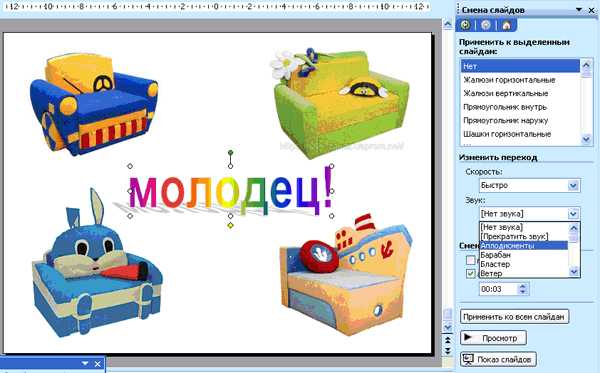
Task: Click the green rotation handle above the text
Action: [x=230, y=153]
